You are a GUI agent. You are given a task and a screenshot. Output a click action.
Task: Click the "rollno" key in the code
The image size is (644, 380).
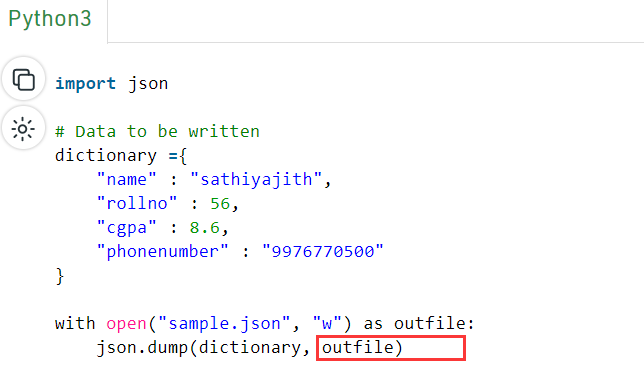pyautogui.click(x=137, y=203)
